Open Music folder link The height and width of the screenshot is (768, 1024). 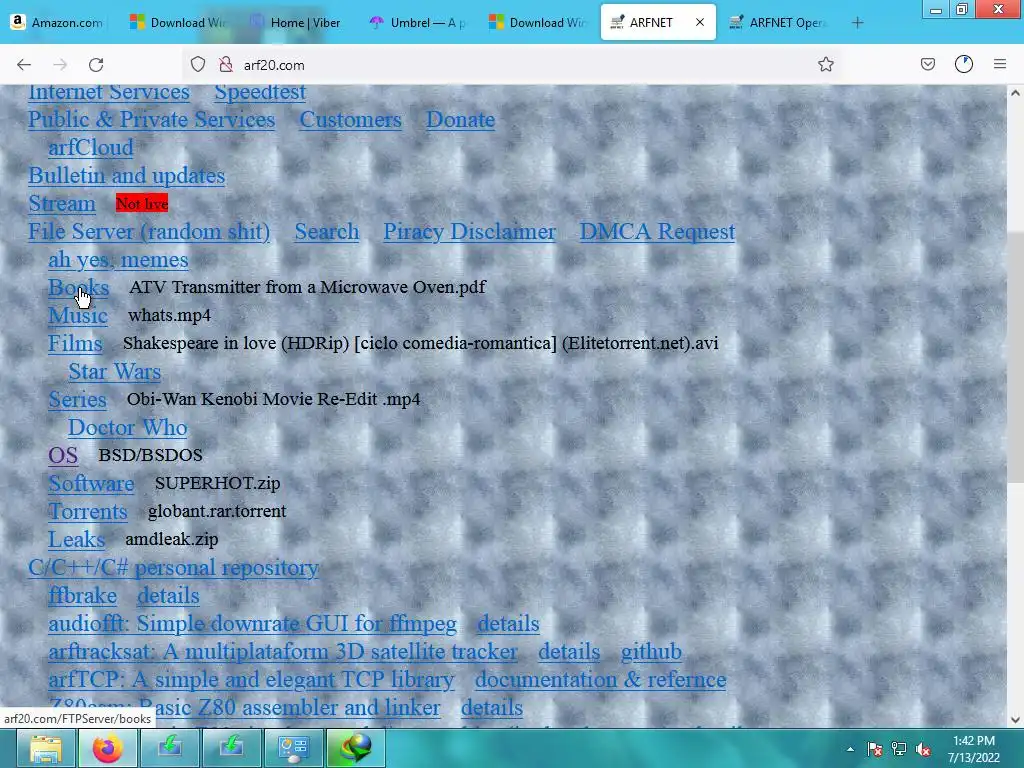(78, 316)
